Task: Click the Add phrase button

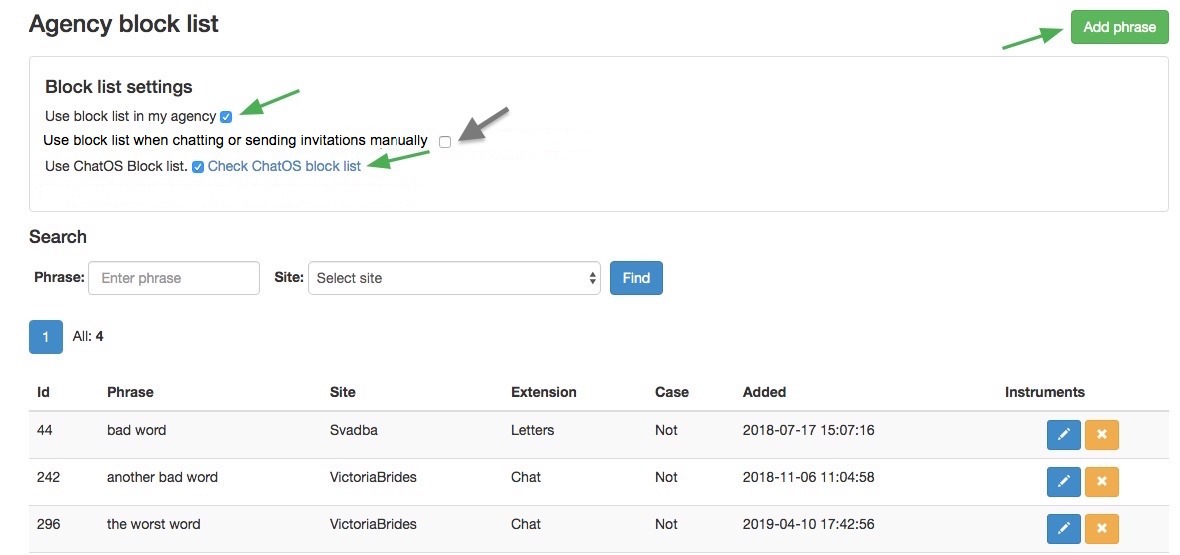Action: 1119,27
